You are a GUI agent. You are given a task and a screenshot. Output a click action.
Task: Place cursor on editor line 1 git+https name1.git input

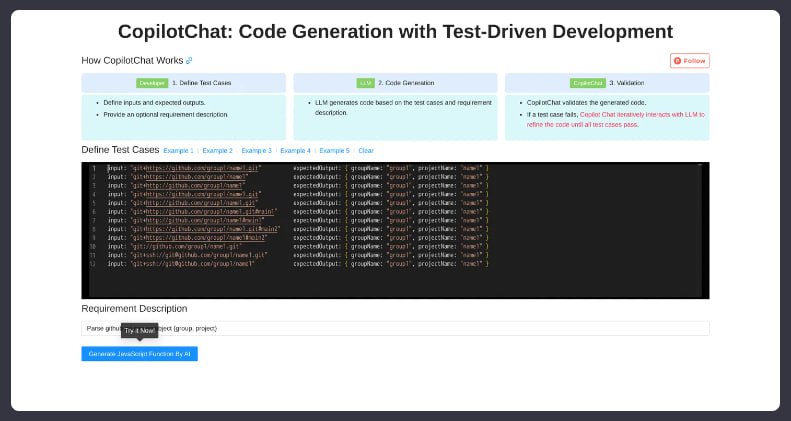click(196, 168)
